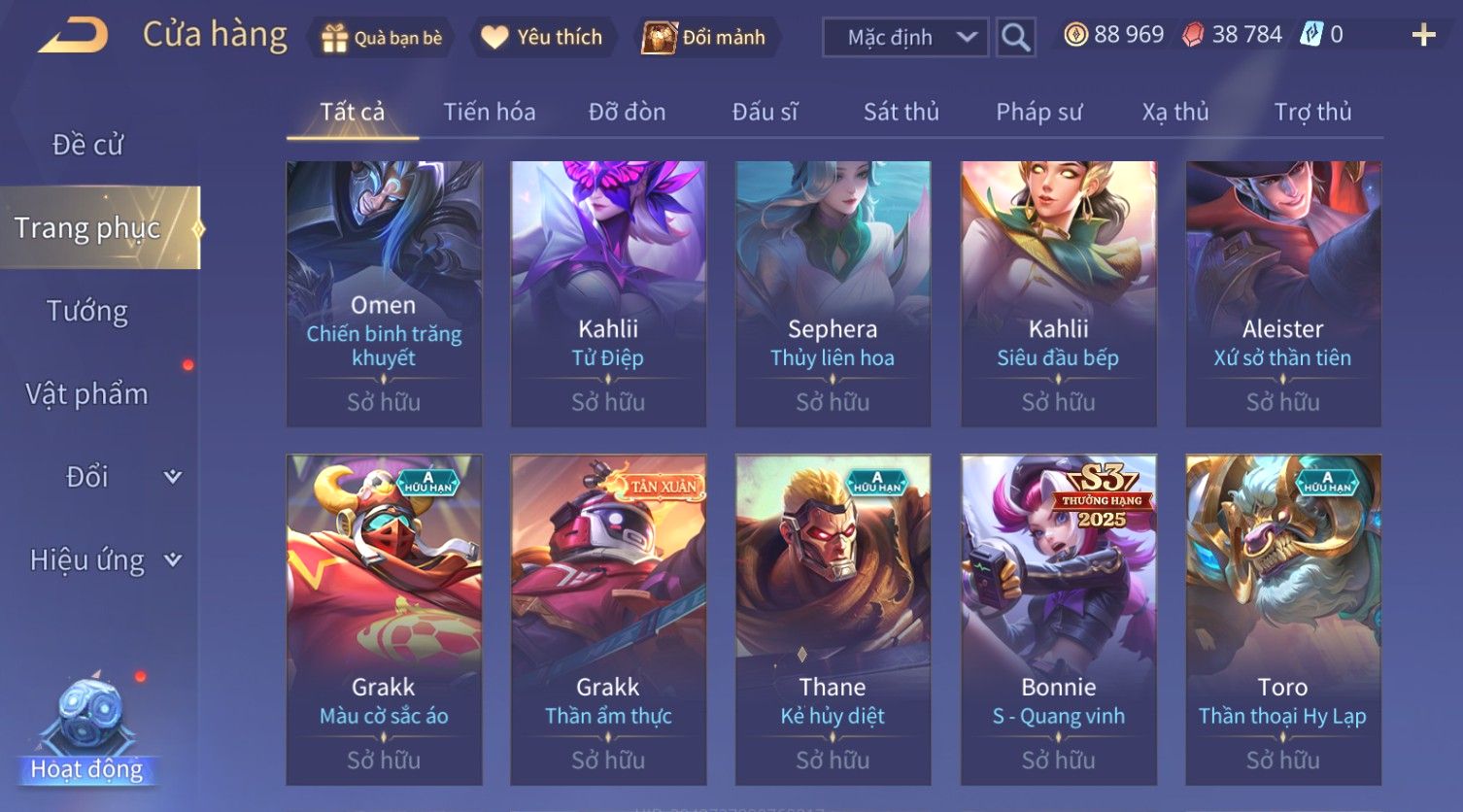This screenshot has width=1463, height=812.
Task: Tap the gold coin balance icon
Action: tap(1075, 35)
